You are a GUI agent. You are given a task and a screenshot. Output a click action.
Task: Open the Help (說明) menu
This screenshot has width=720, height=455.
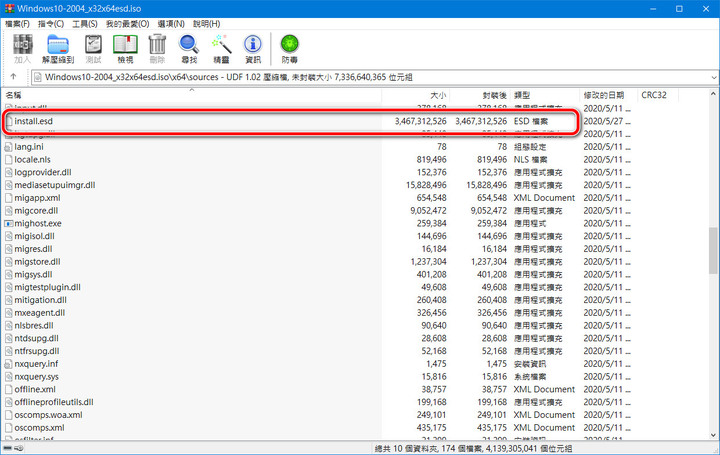(206, 23)
